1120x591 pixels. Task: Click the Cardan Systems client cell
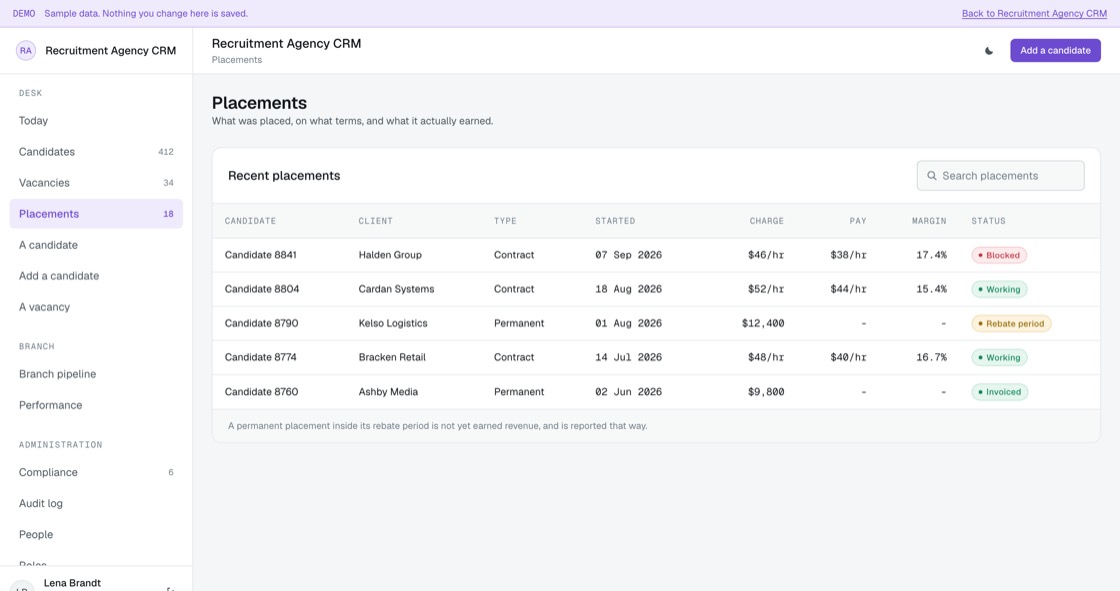(396, 289)
